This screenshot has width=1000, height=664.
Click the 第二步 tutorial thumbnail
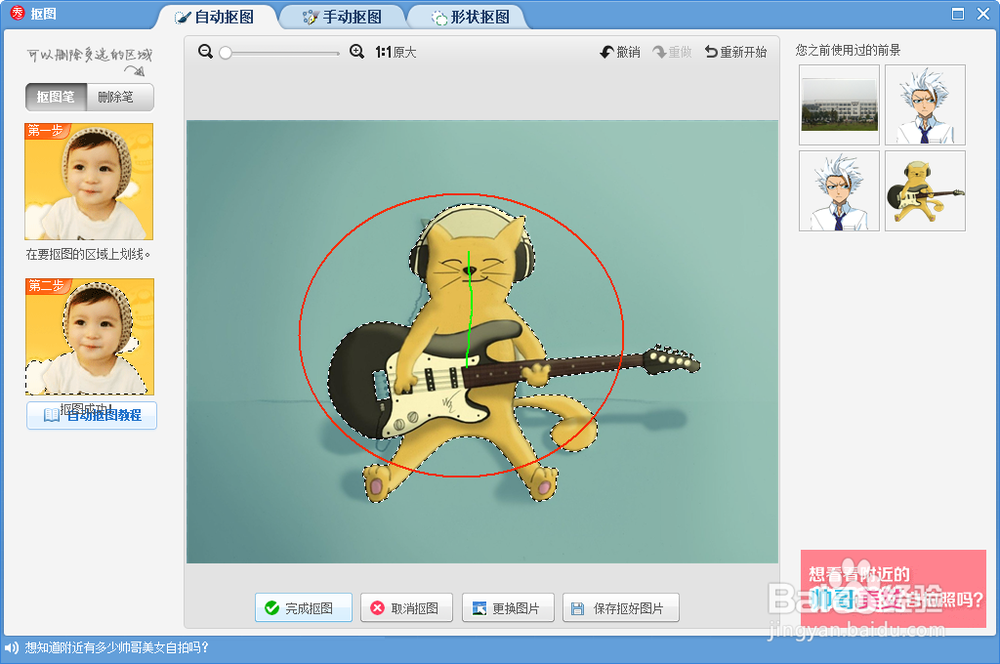point(89,337)
